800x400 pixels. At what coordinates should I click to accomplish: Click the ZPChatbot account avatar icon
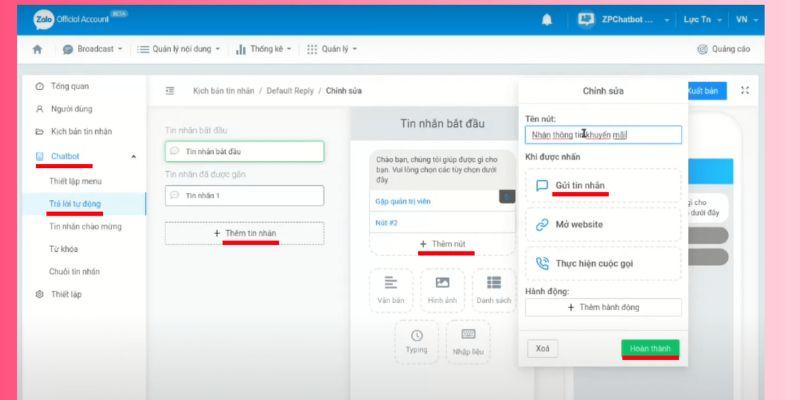click(x=586, y=19)
